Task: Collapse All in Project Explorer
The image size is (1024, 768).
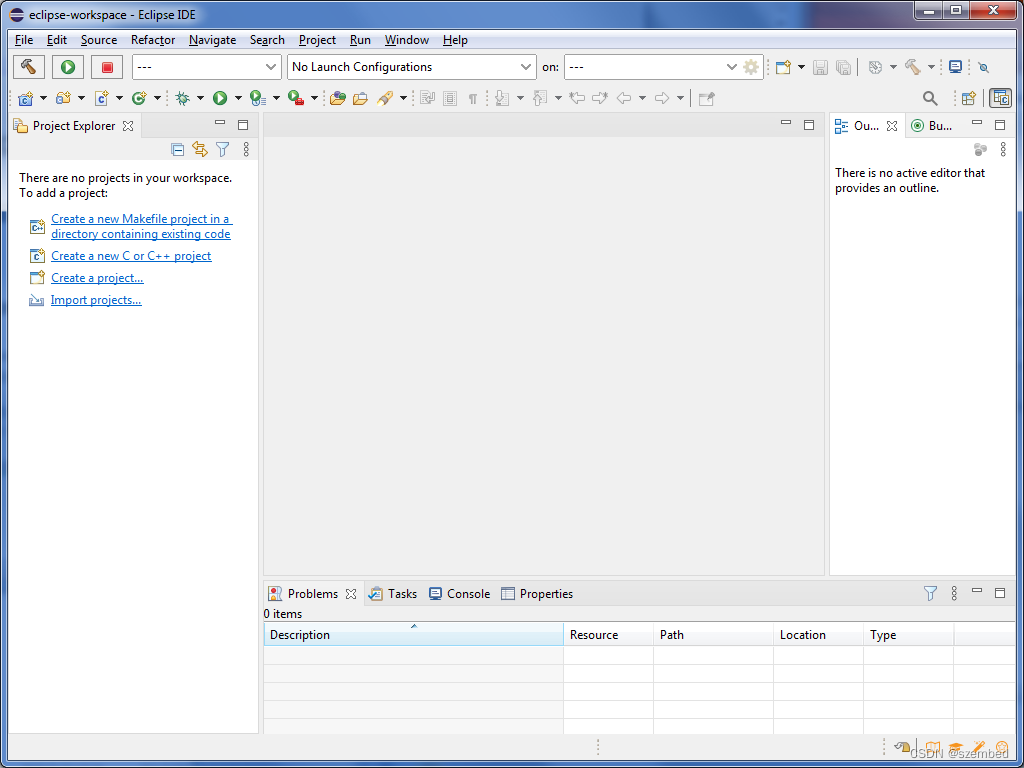Action: point(178,150)
